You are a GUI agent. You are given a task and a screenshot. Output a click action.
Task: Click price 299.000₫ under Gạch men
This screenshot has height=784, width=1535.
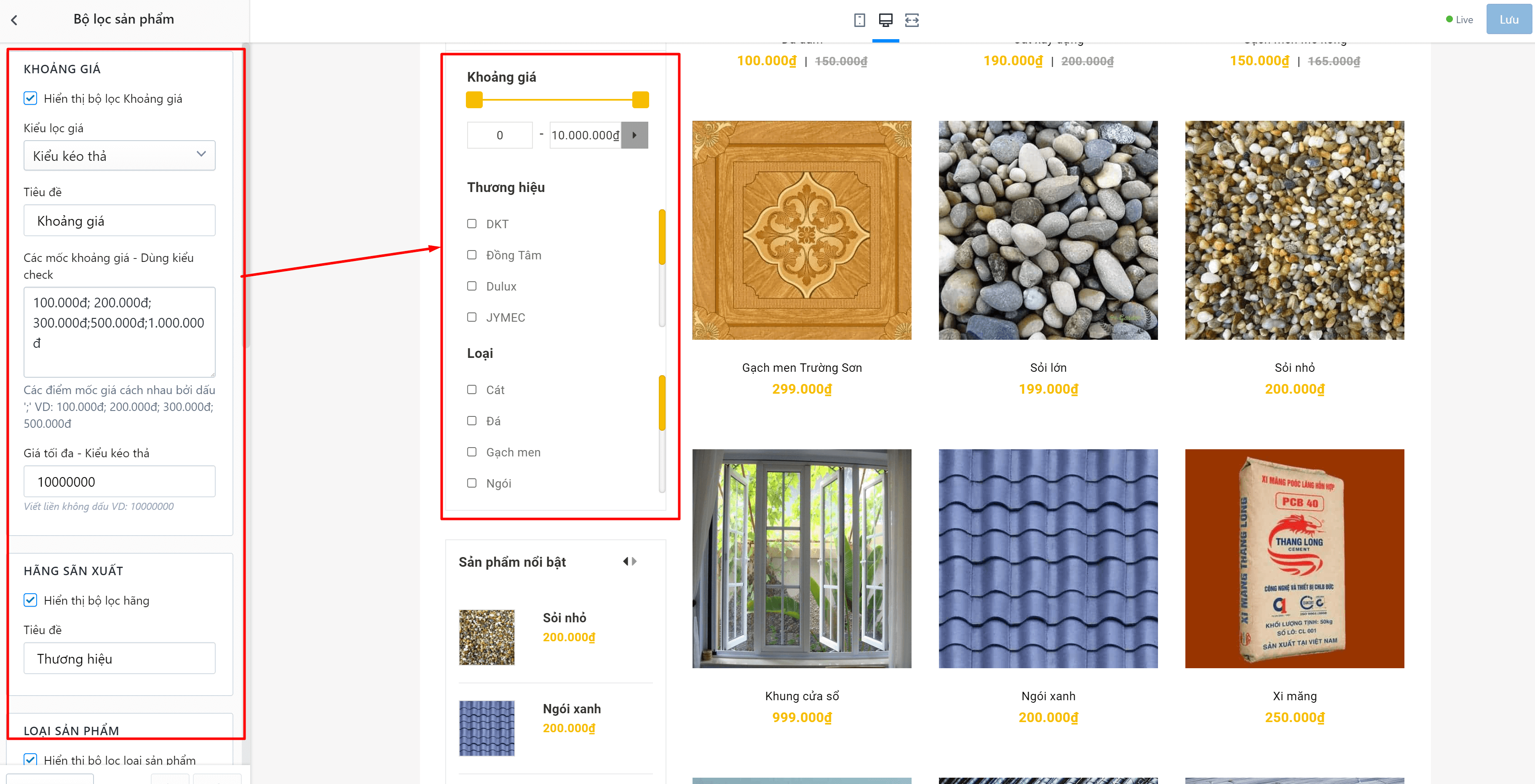click(802, 389)
